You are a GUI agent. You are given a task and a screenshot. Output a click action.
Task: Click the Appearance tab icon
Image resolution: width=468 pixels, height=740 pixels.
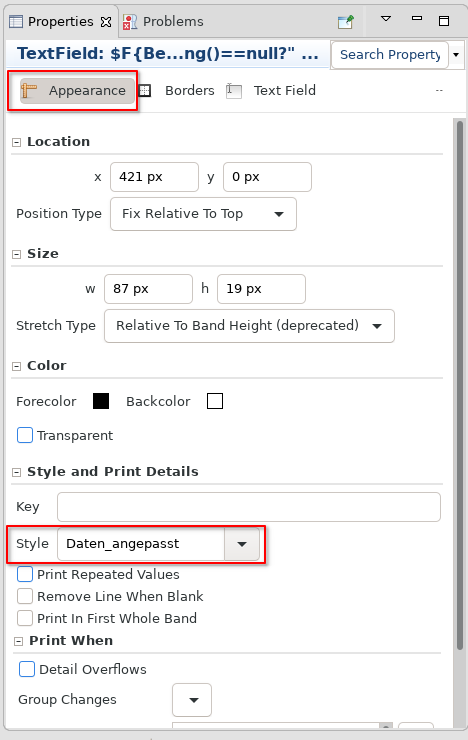[x=29, y=91]
